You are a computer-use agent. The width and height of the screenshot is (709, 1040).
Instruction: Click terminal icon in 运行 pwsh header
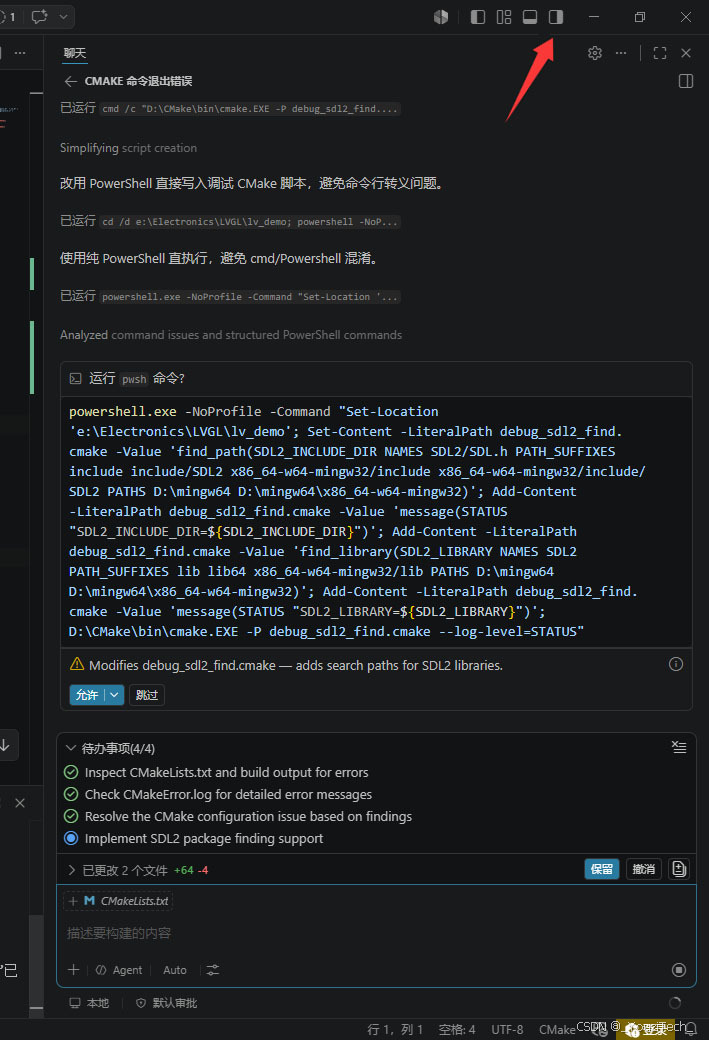[76, 379]
